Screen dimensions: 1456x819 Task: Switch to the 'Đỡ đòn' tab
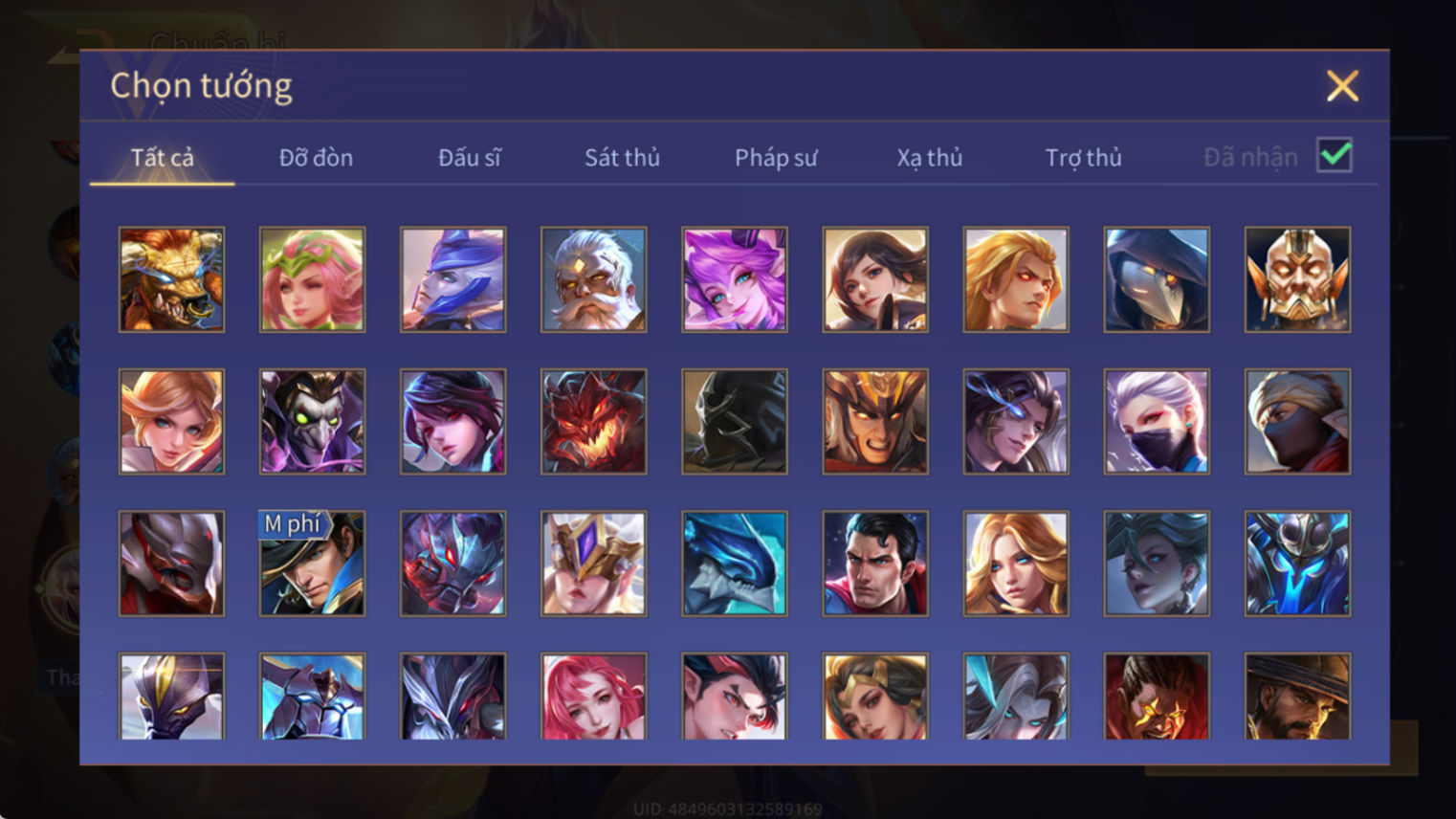point(316,157)
